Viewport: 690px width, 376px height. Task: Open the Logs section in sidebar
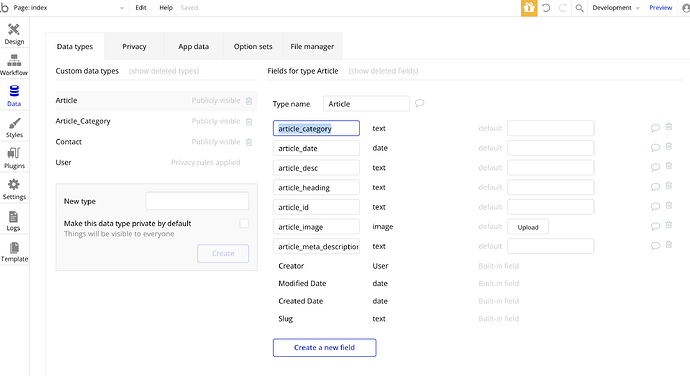tap(14, 221)
